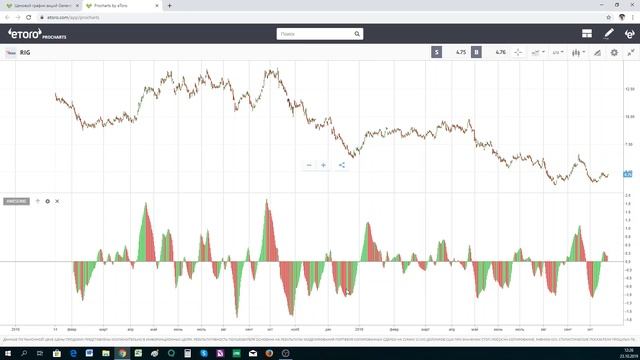Open a new browser tab
This screenshot has height=360, width=640.
click(169, 6)
